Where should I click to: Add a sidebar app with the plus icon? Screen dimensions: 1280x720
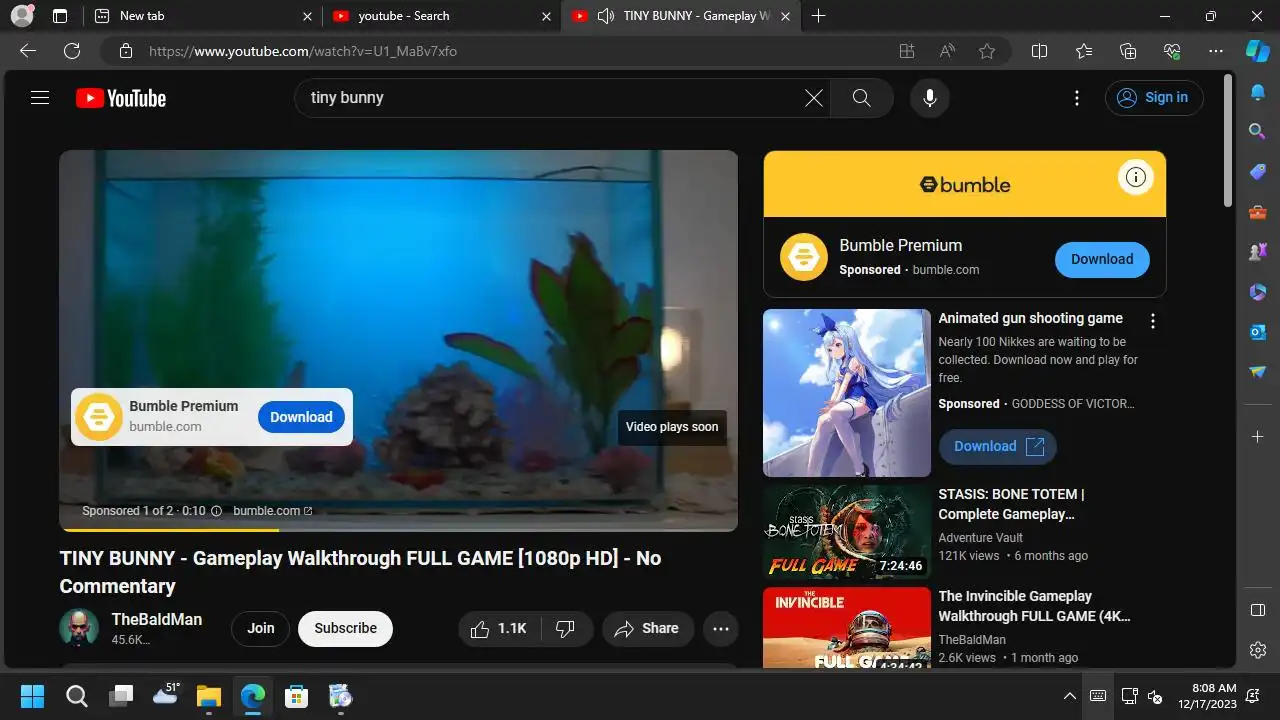(1258, 437)
